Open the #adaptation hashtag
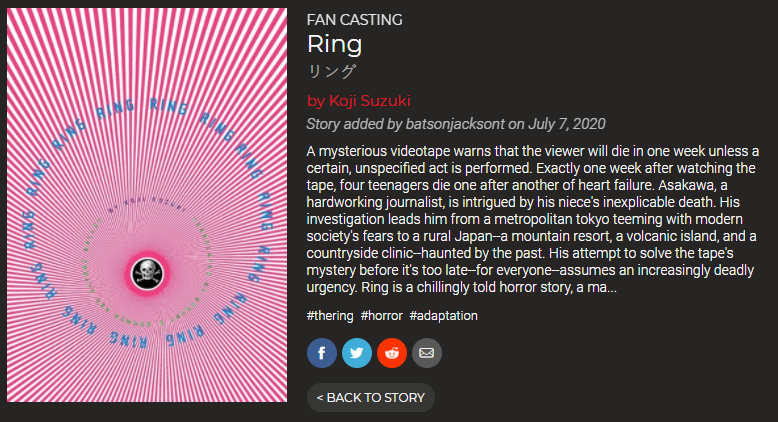The width and height of the screenshot is (778, 422). pyautogui.click(x=444, y=316)
